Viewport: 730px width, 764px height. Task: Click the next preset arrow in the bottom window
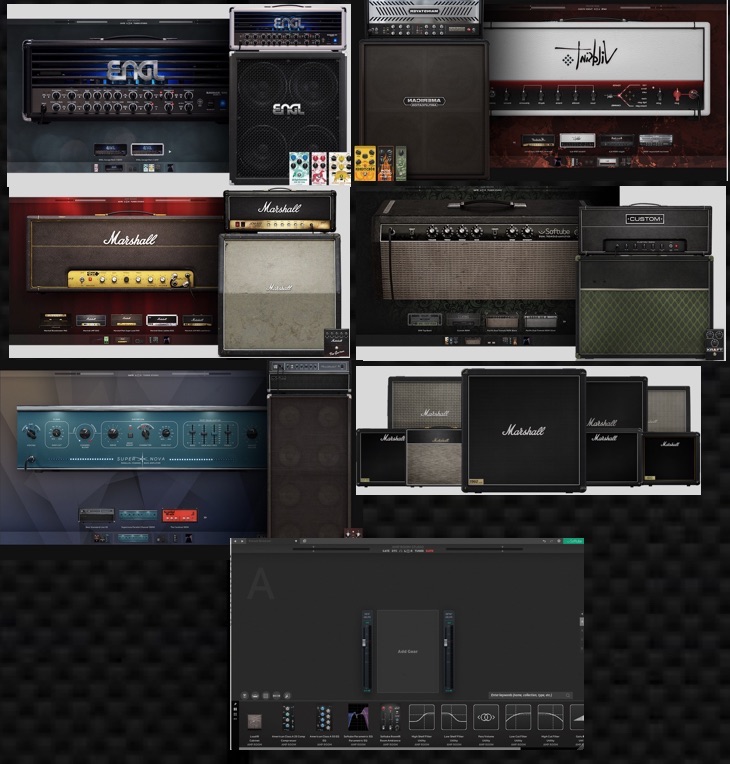[x=242, y=541]
